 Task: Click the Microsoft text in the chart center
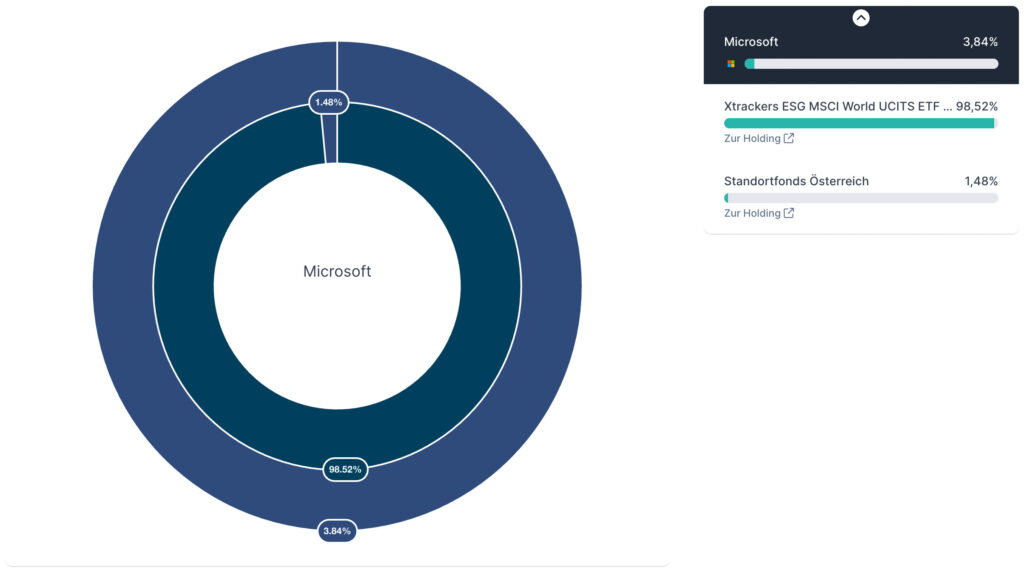[337, 272]
